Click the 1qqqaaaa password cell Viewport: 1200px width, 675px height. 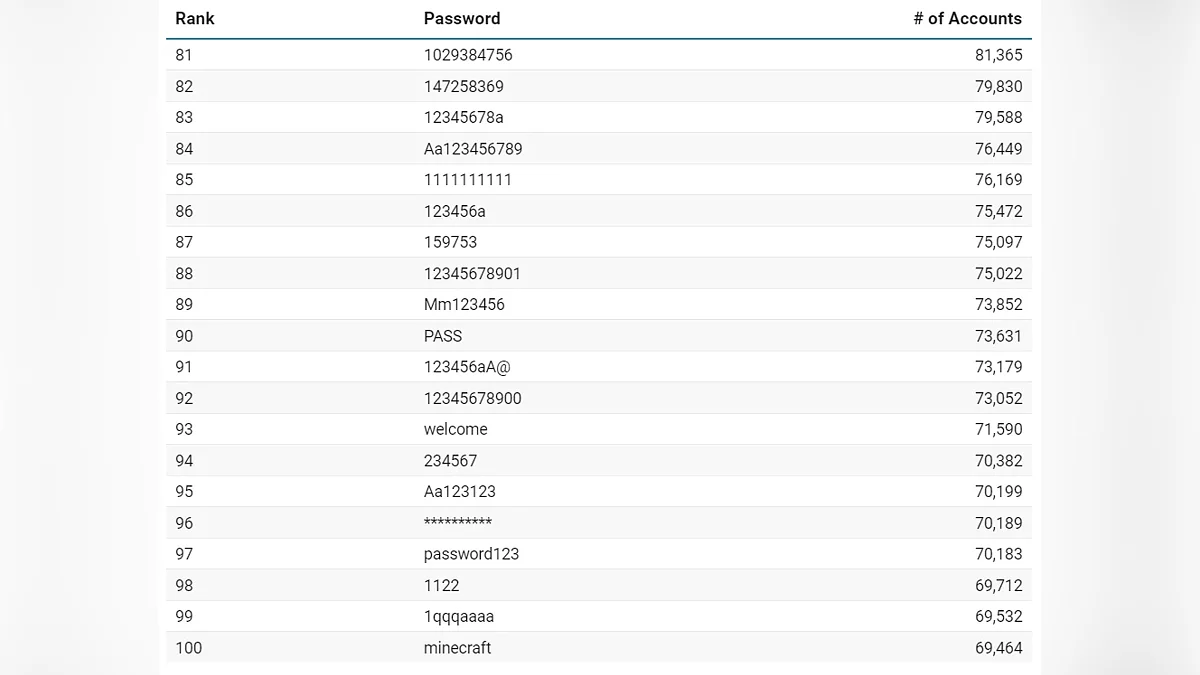(x=459, y=616)
